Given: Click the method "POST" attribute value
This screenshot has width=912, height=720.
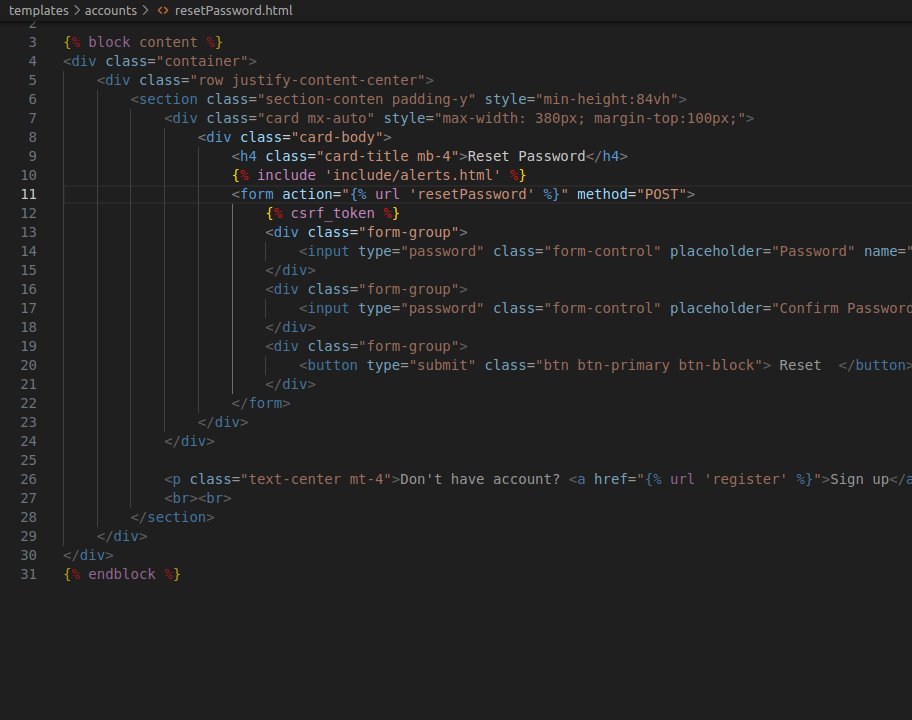Looking at the screenshot, I should (x=661, y=194).
